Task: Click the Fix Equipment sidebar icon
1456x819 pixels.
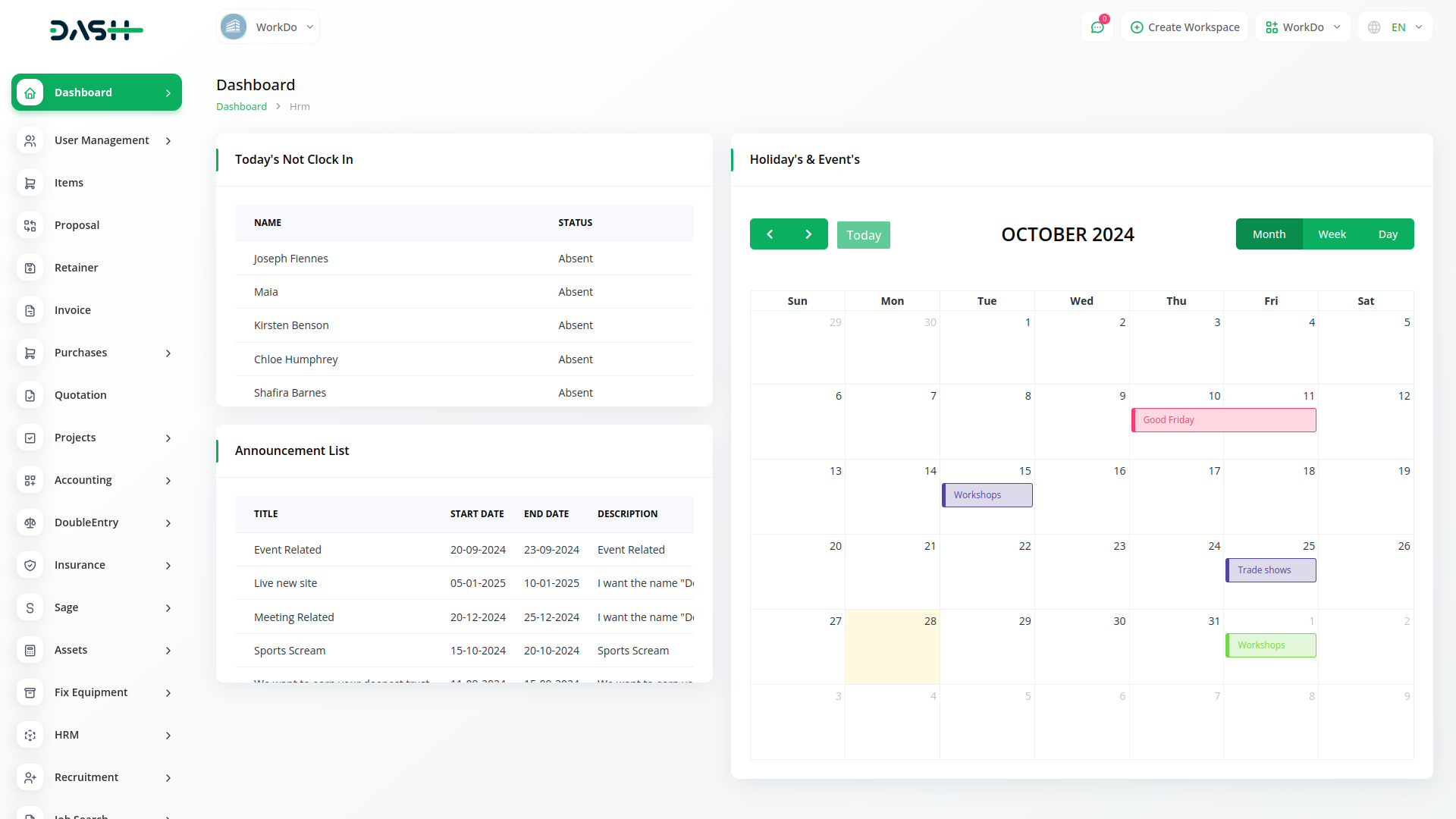Action: [x=30, y=692]
